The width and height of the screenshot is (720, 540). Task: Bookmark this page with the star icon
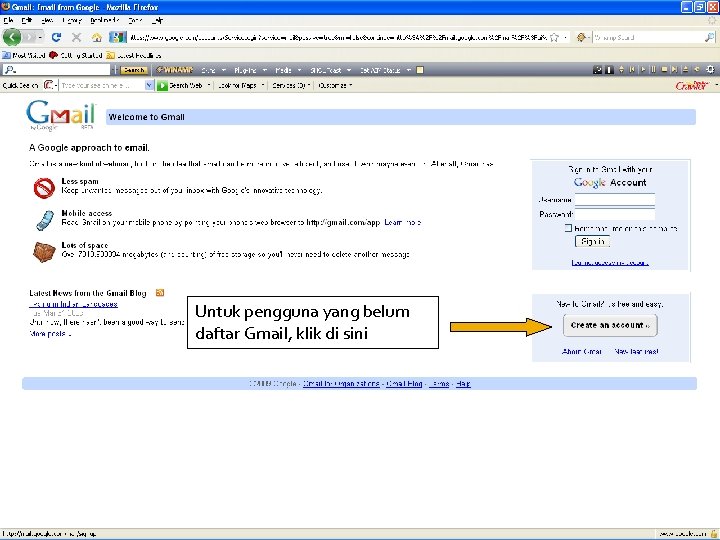(x=554, y=37)
